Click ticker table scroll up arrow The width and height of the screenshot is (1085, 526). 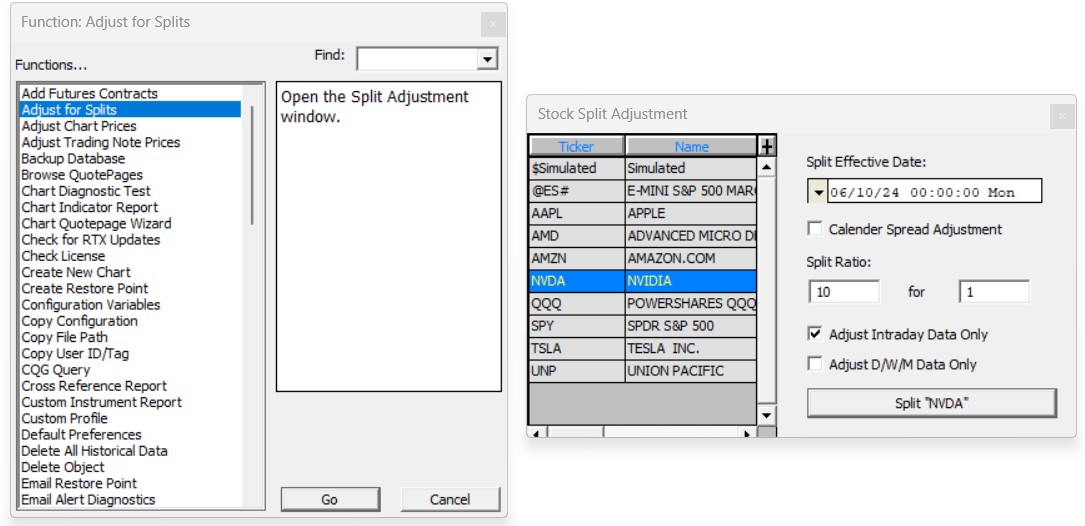pyautogui.click(x=767, y=168)
